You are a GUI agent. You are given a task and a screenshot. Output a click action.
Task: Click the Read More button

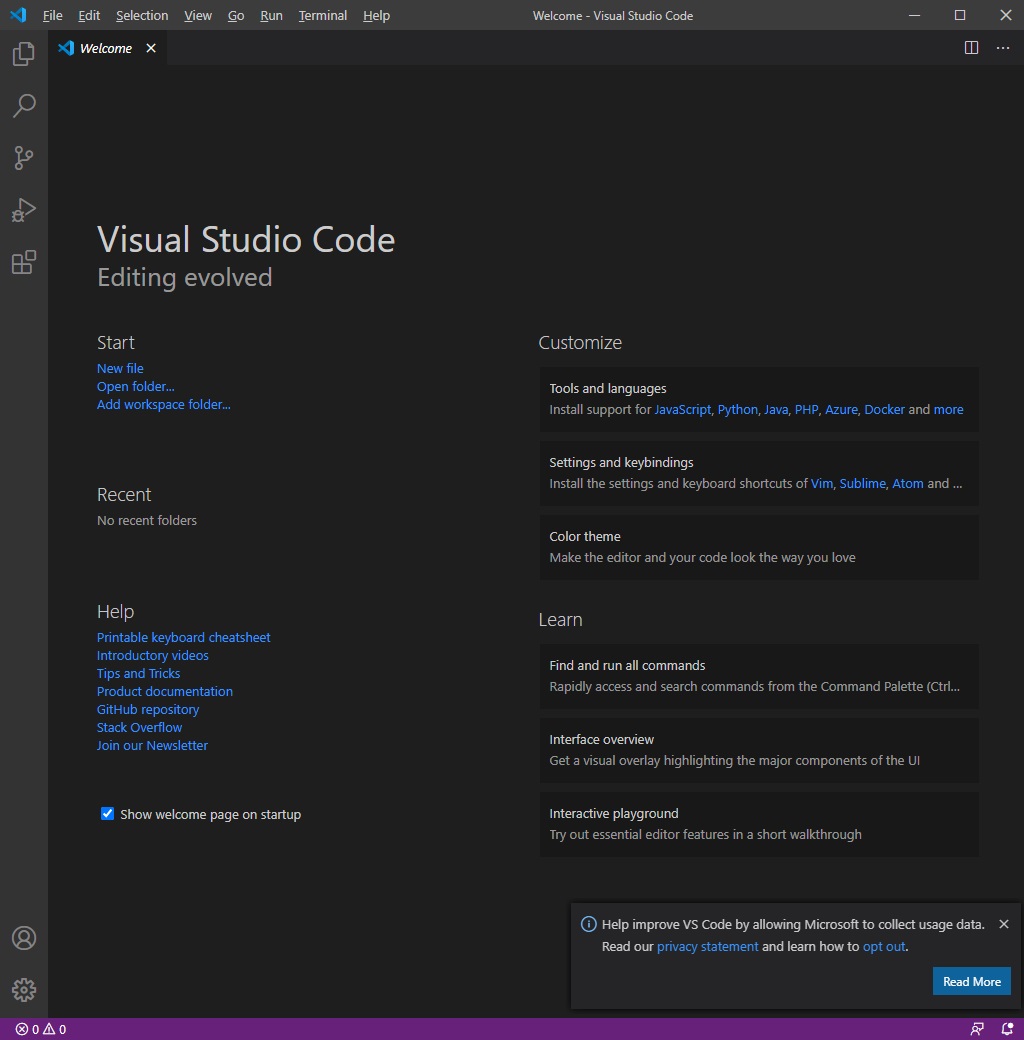pyautogui.click(x=972, y=981)
